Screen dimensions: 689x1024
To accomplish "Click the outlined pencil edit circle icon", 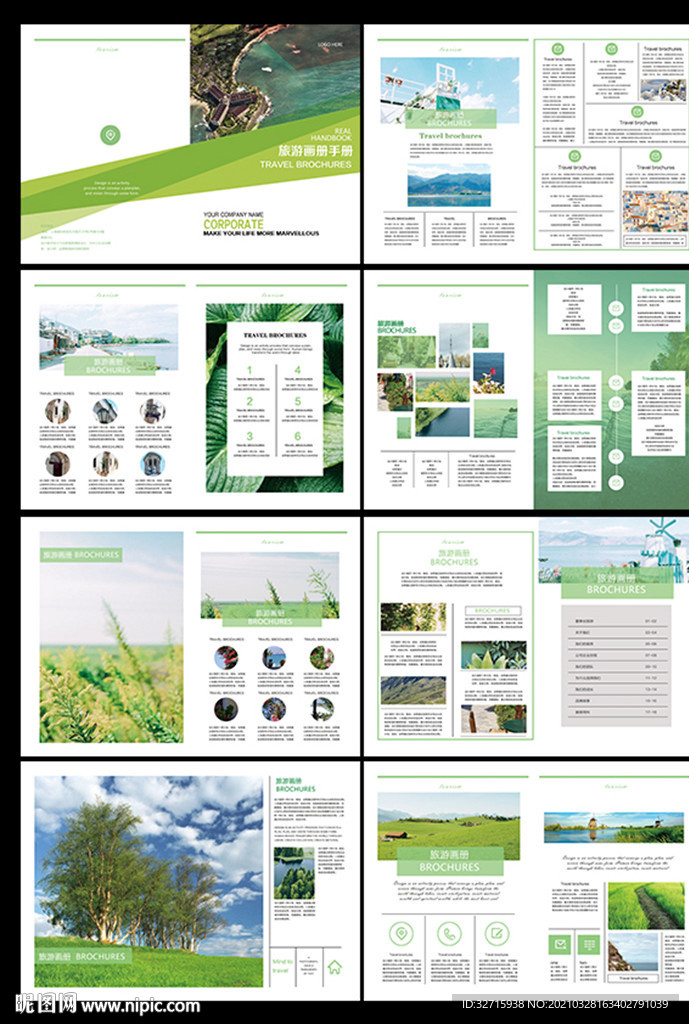I will [x=496, y=933].
